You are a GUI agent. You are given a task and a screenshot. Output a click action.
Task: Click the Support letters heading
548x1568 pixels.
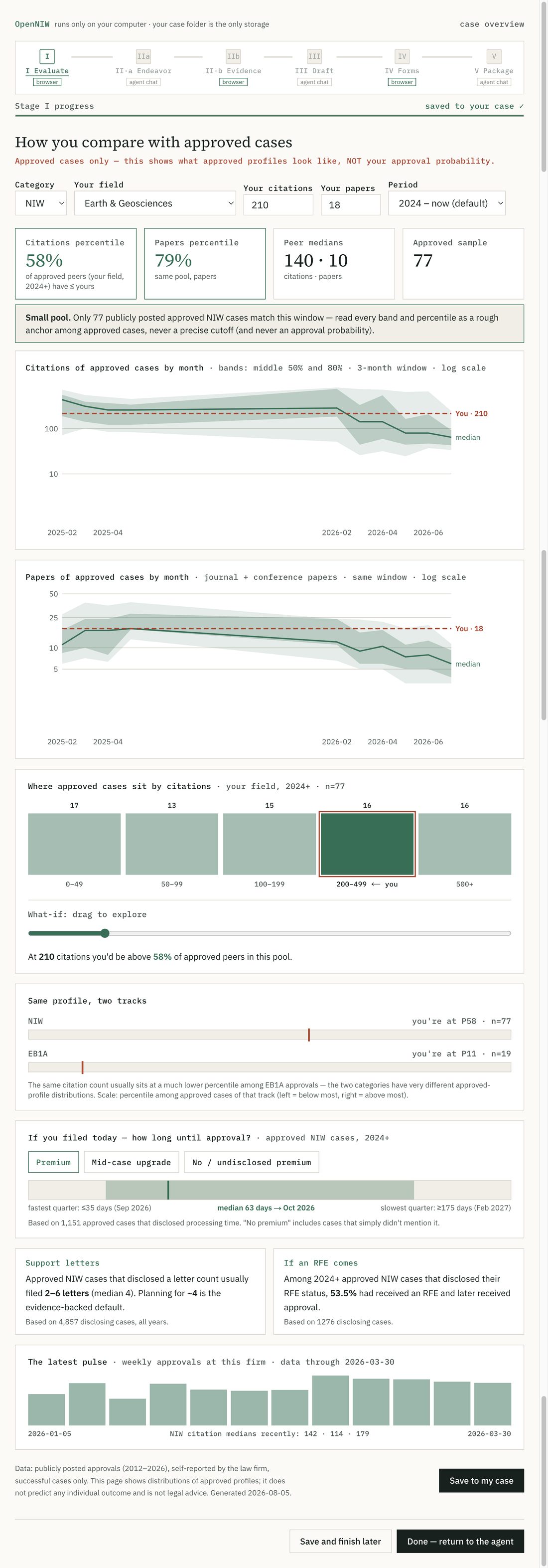(63, 1263)
